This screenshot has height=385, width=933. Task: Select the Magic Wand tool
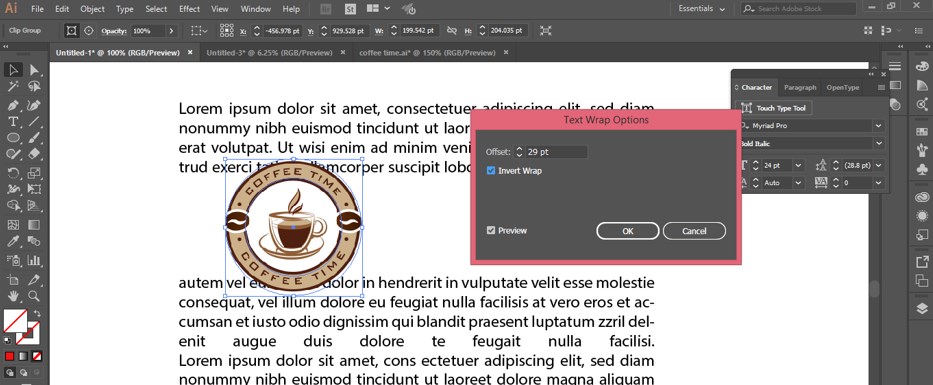(12, 87)
